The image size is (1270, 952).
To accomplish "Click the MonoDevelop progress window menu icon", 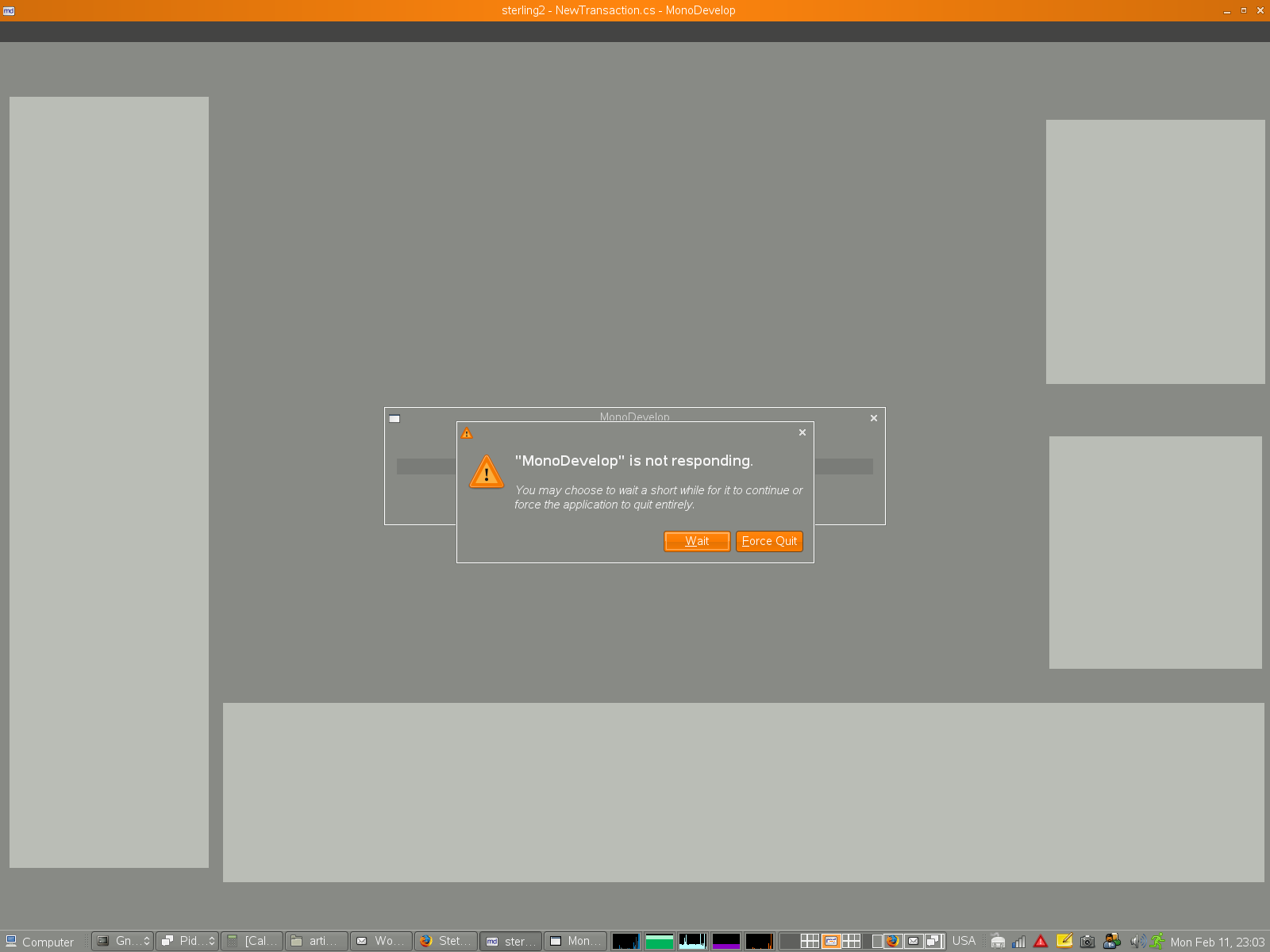I will (x=394, y=418).
